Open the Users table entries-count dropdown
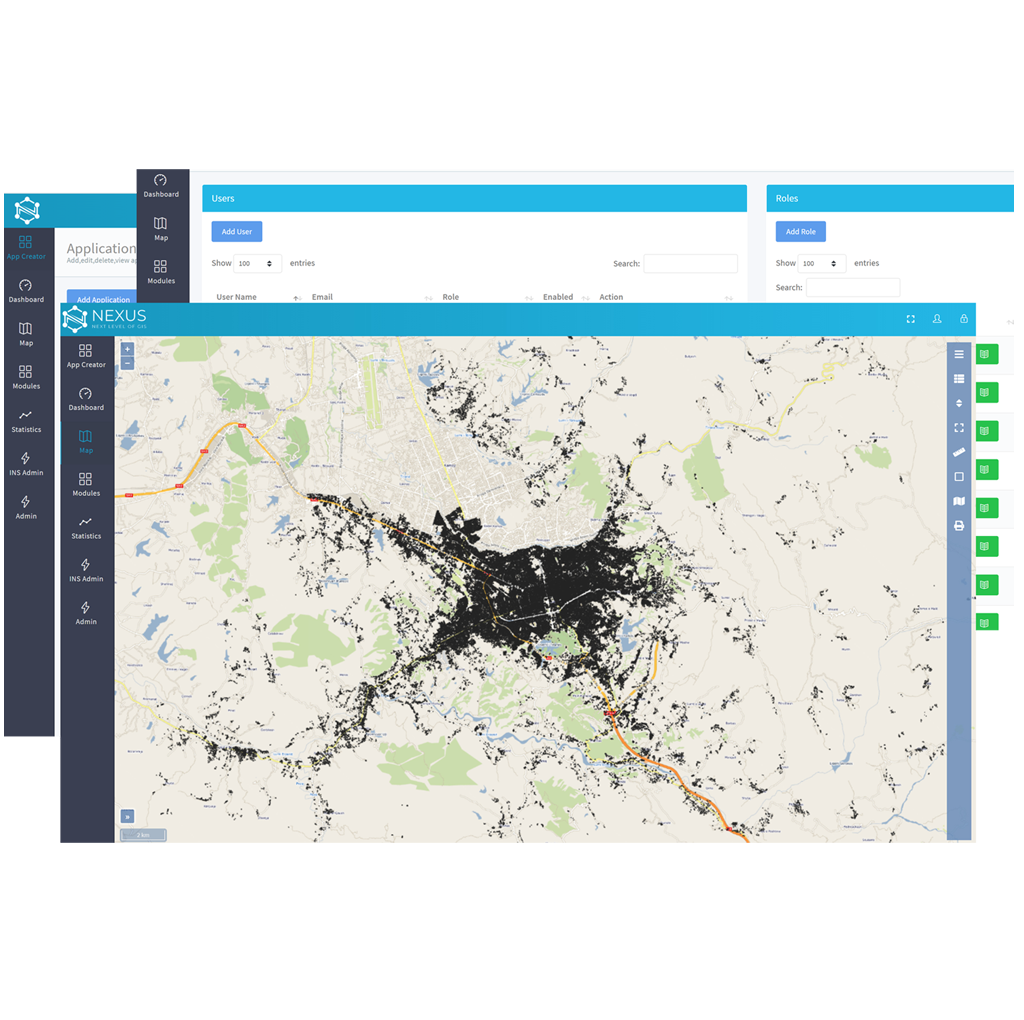The height and width of the screenshot is (1020, 1024). [x=258, y=264]
